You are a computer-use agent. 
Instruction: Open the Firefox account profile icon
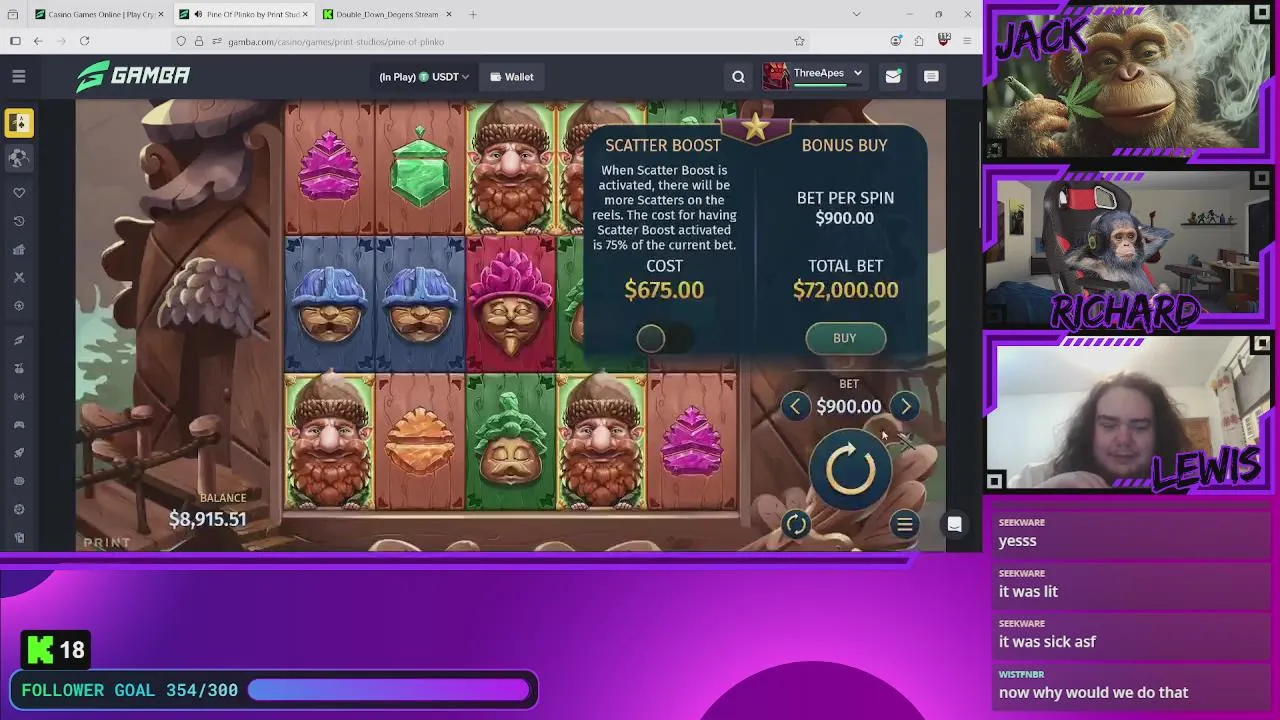tap(895, 41)
